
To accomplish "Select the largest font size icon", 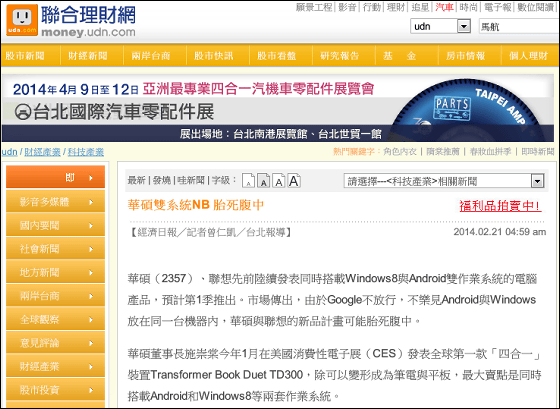I will coord(294,181).
